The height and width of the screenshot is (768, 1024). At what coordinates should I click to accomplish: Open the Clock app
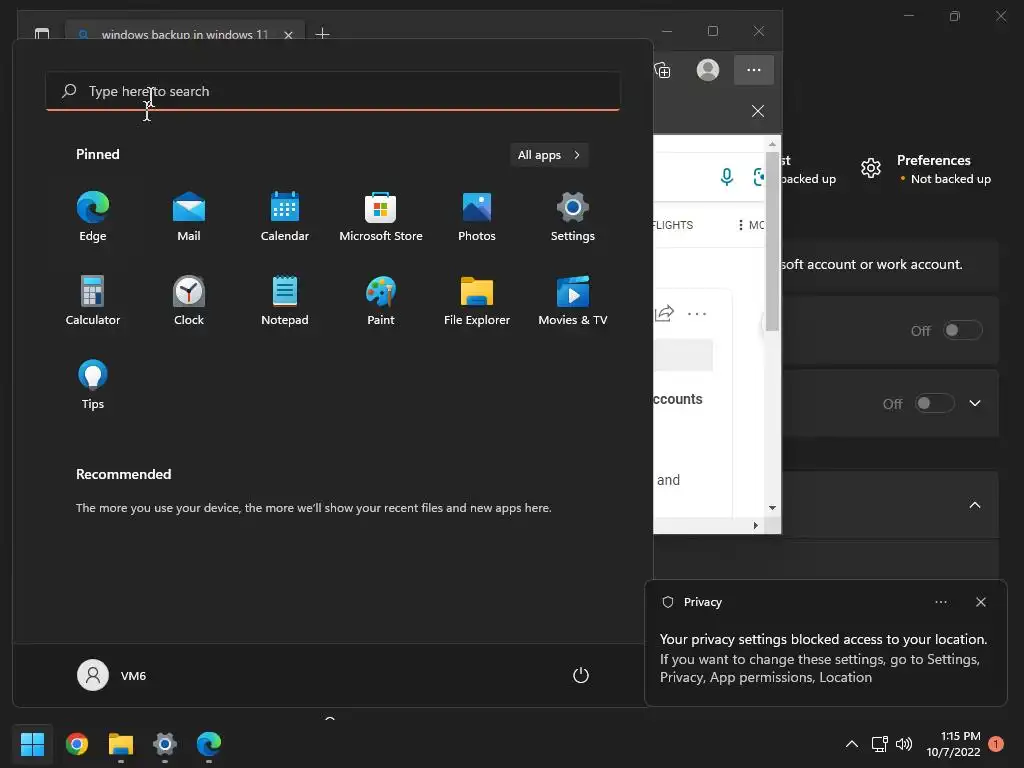coord(189,300)
